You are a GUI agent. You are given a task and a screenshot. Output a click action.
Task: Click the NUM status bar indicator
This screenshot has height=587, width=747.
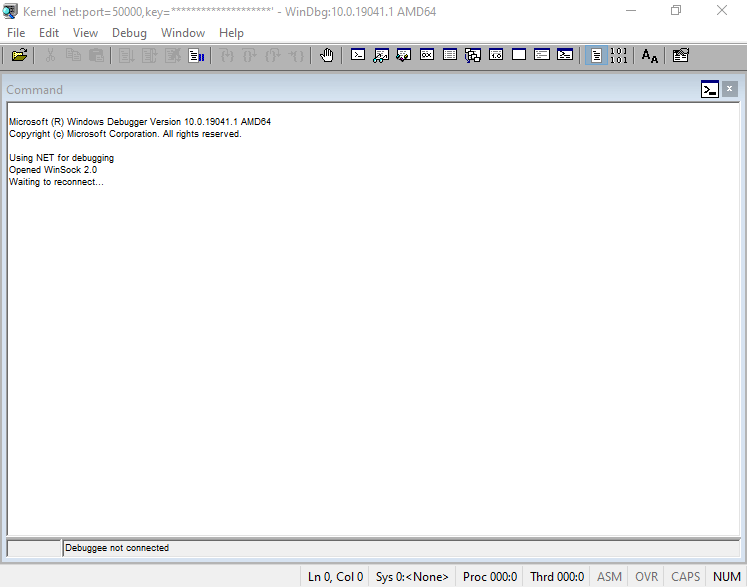(x=727, y=577)
